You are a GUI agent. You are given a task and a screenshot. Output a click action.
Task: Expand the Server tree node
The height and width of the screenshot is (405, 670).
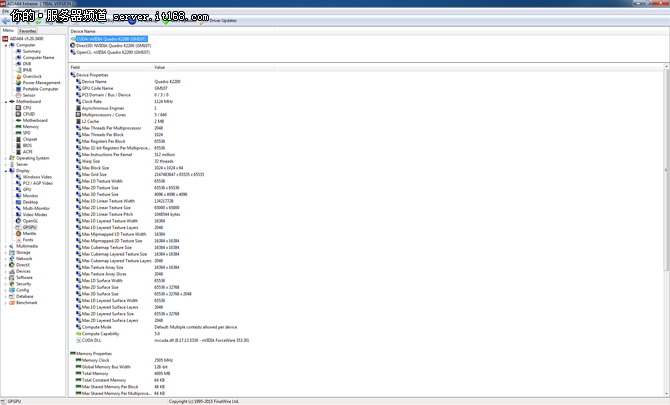pos(6,164)
